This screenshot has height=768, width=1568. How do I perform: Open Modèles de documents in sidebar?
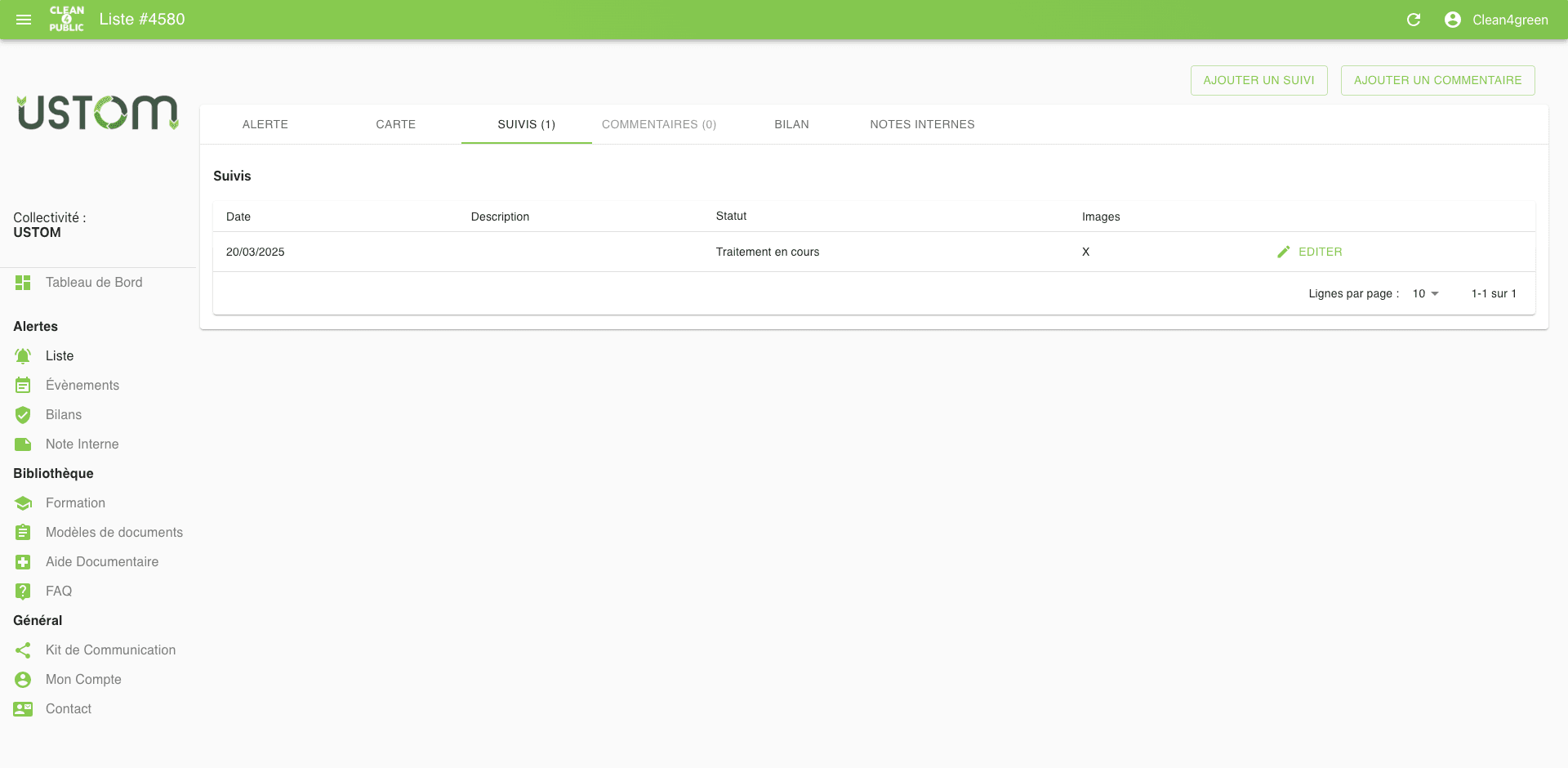click(x=114, y=533)
